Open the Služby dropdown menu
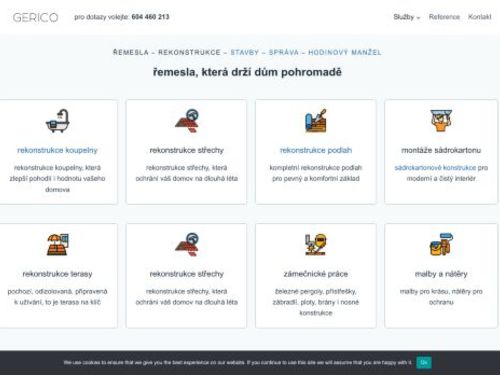Screen dimensions: 500x375 [406, 17]
